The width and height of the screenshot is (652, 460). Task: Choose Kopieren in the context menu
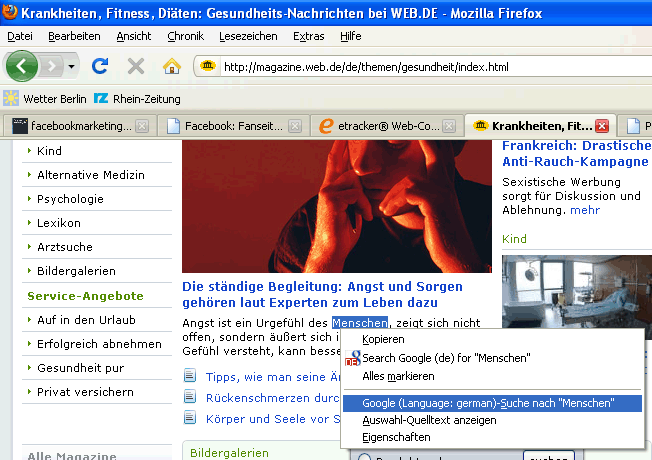492,339
